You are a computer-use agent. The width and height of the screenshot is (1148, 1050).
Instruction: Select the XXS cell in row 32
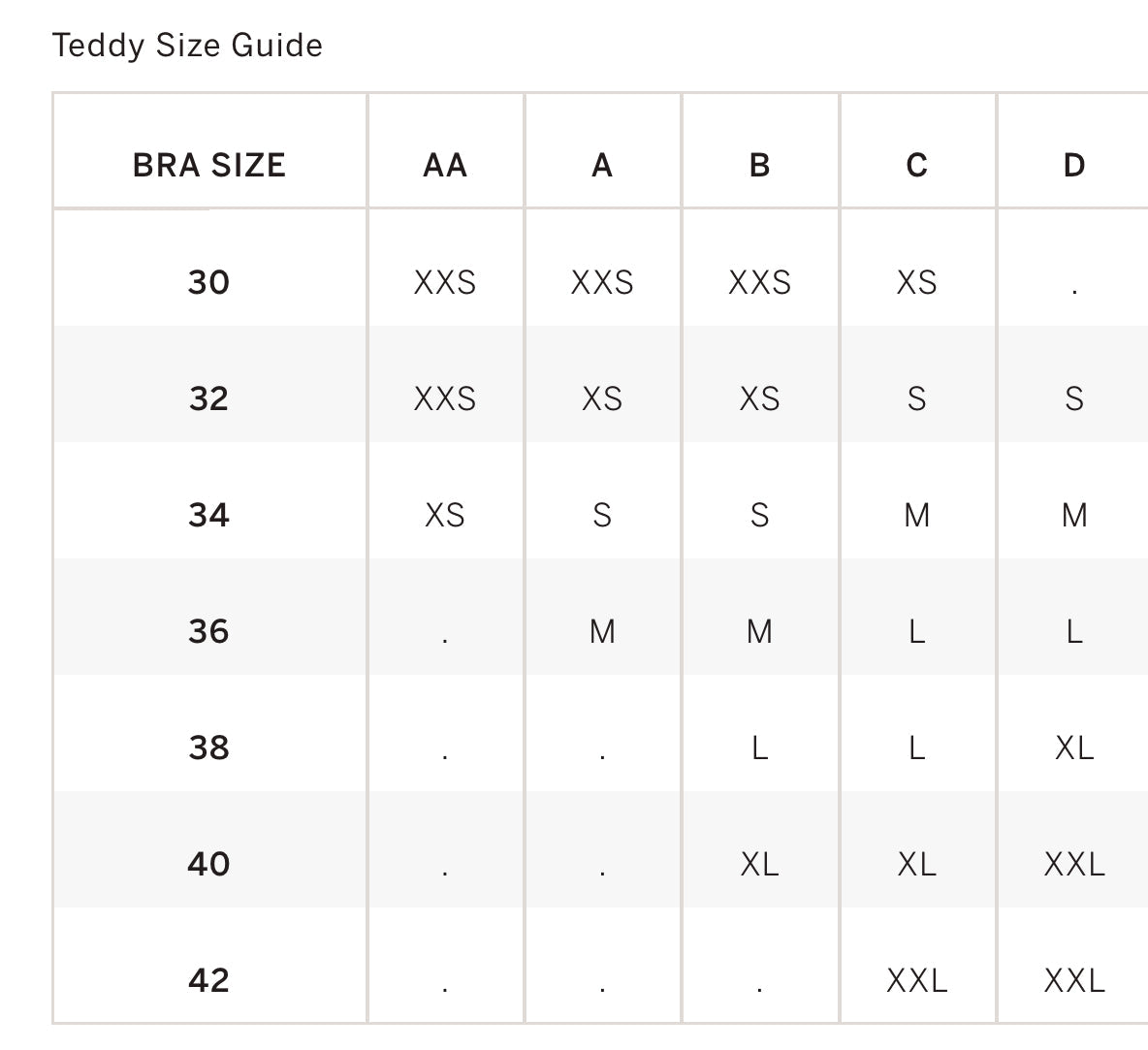445,398
